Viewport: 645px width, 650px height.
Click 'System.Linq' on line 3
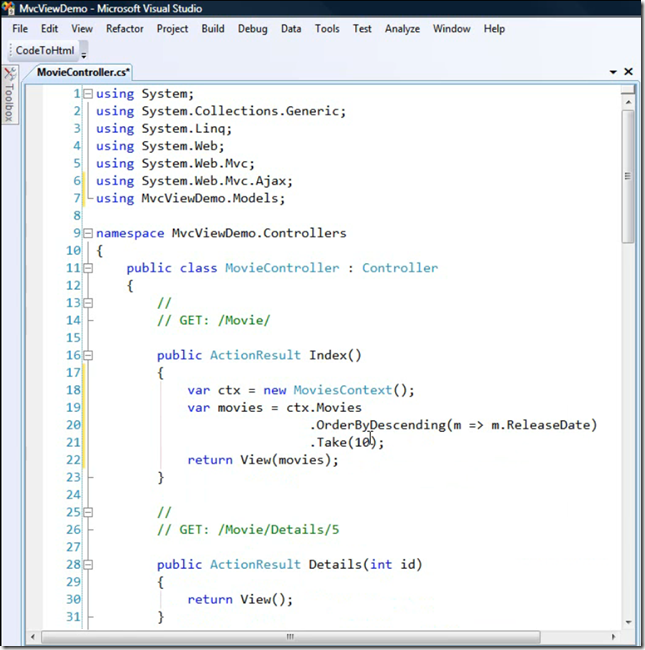(x=183, y=129)
